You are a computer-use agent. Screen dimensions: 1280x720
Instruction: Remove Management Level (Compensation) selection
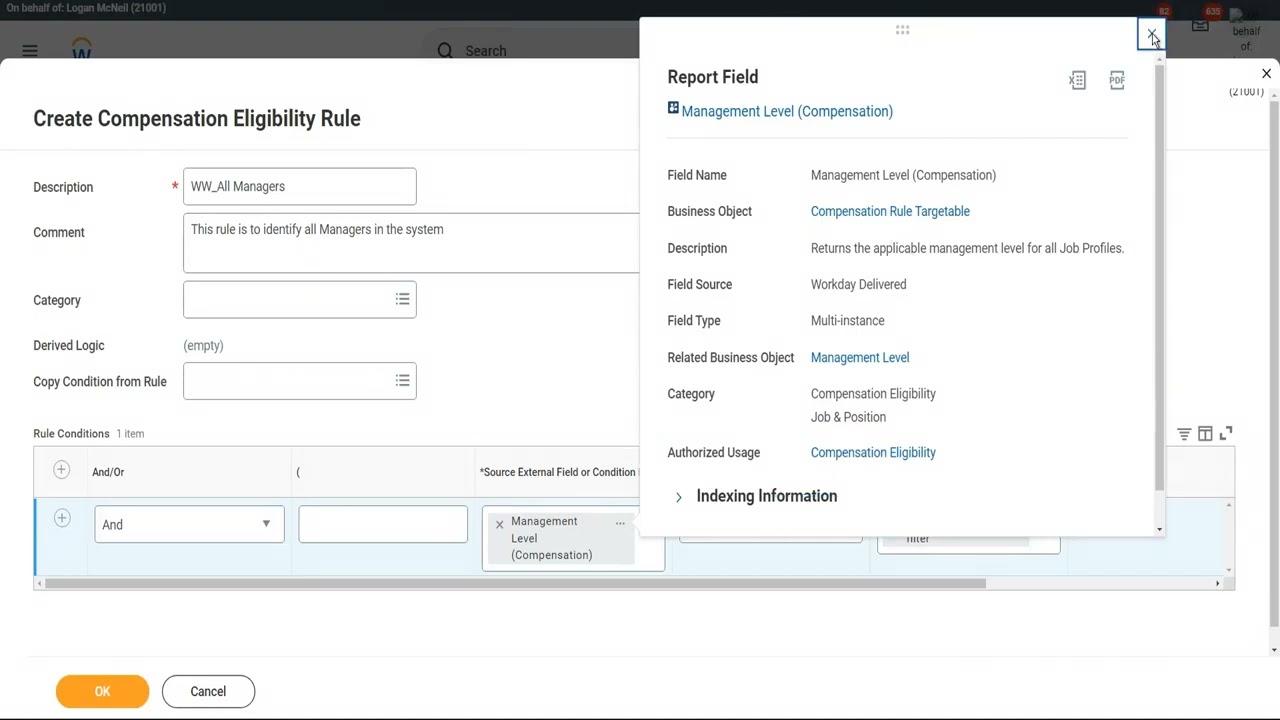[x=499, y=524]
